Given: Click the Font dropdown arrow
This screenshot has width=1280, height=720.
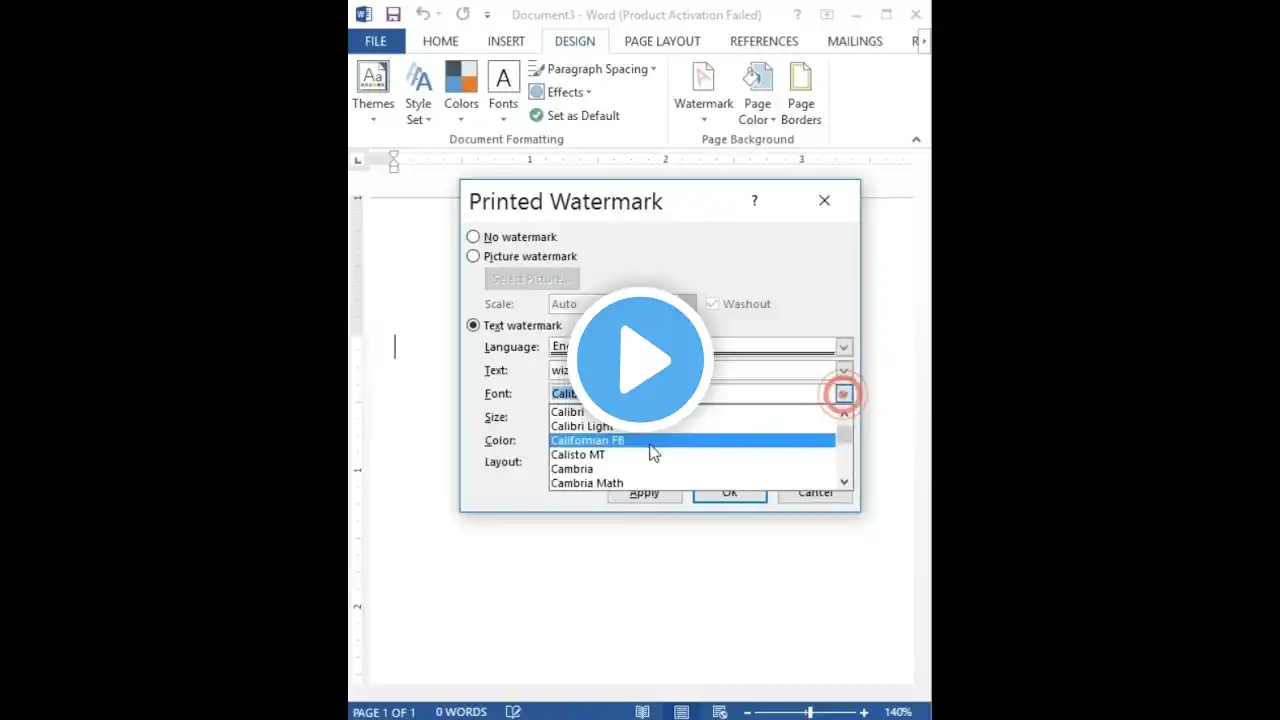Looking at the screenshot, I should (x=844, y=394).
